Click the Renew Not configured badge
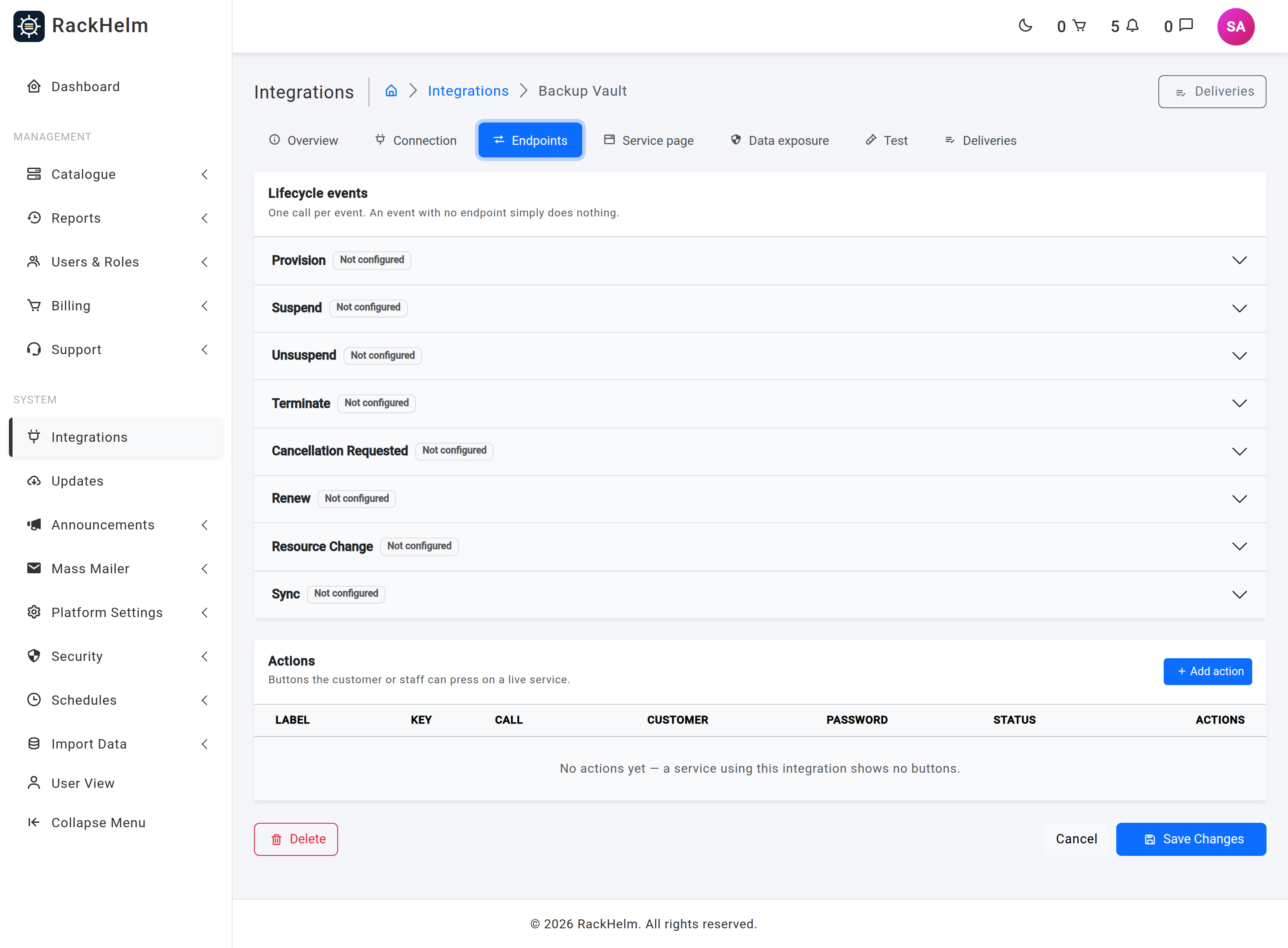This screenshot has height=948, width=1288. 356,498
